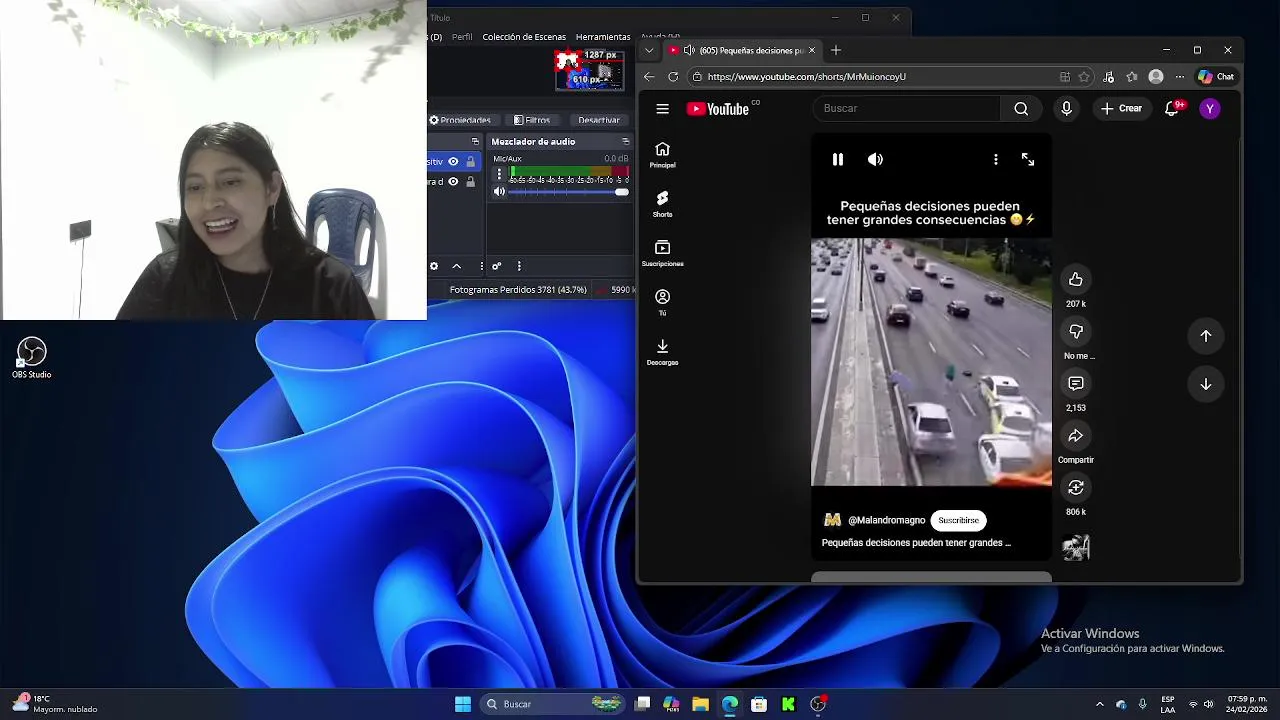Screen dimensions: 1280x720
Task: Dislike the Short with thumbs-down icon
Action: click(x=1076, y=332)
